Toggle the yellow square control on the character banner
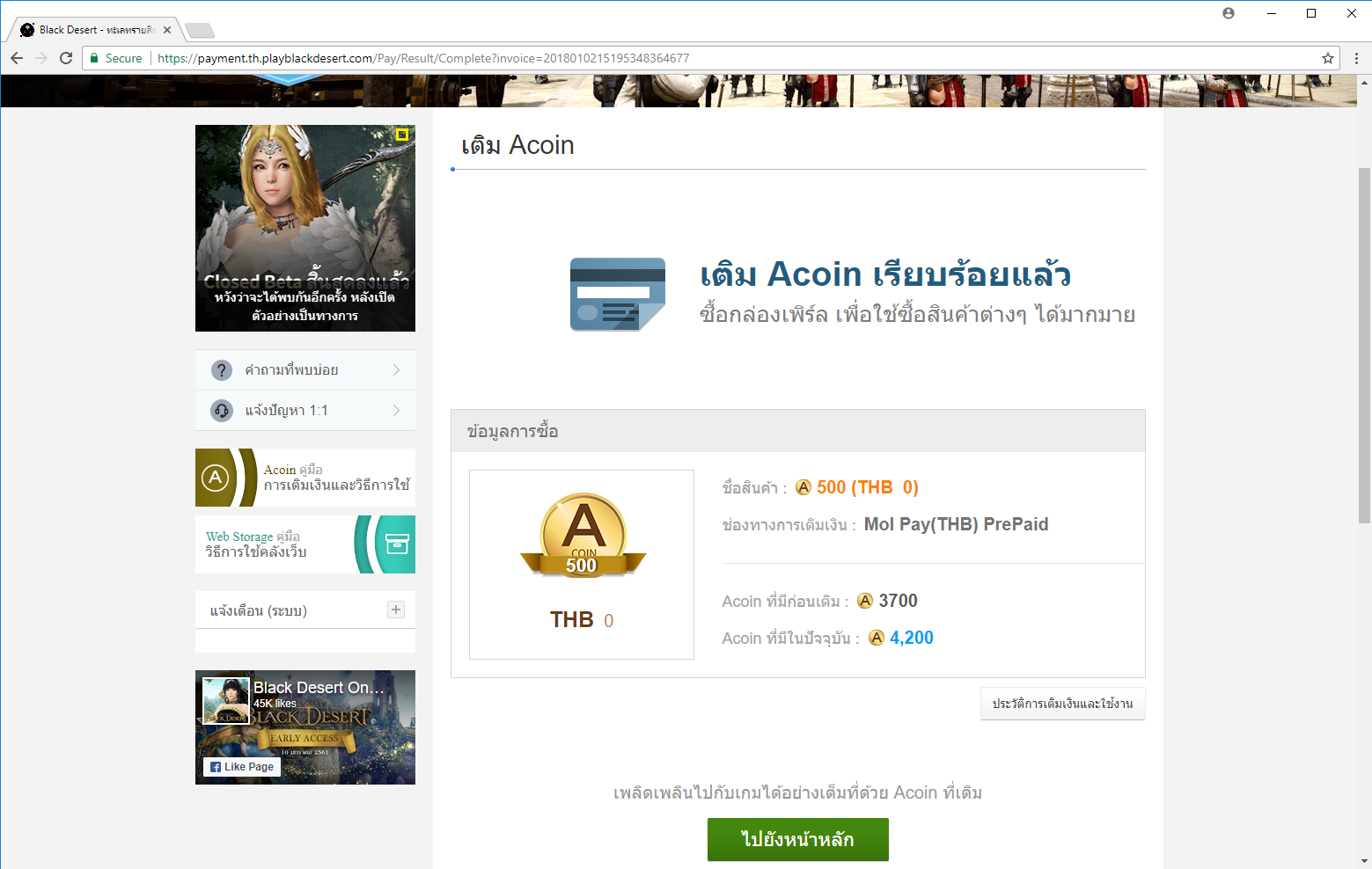 coord(402,135)
